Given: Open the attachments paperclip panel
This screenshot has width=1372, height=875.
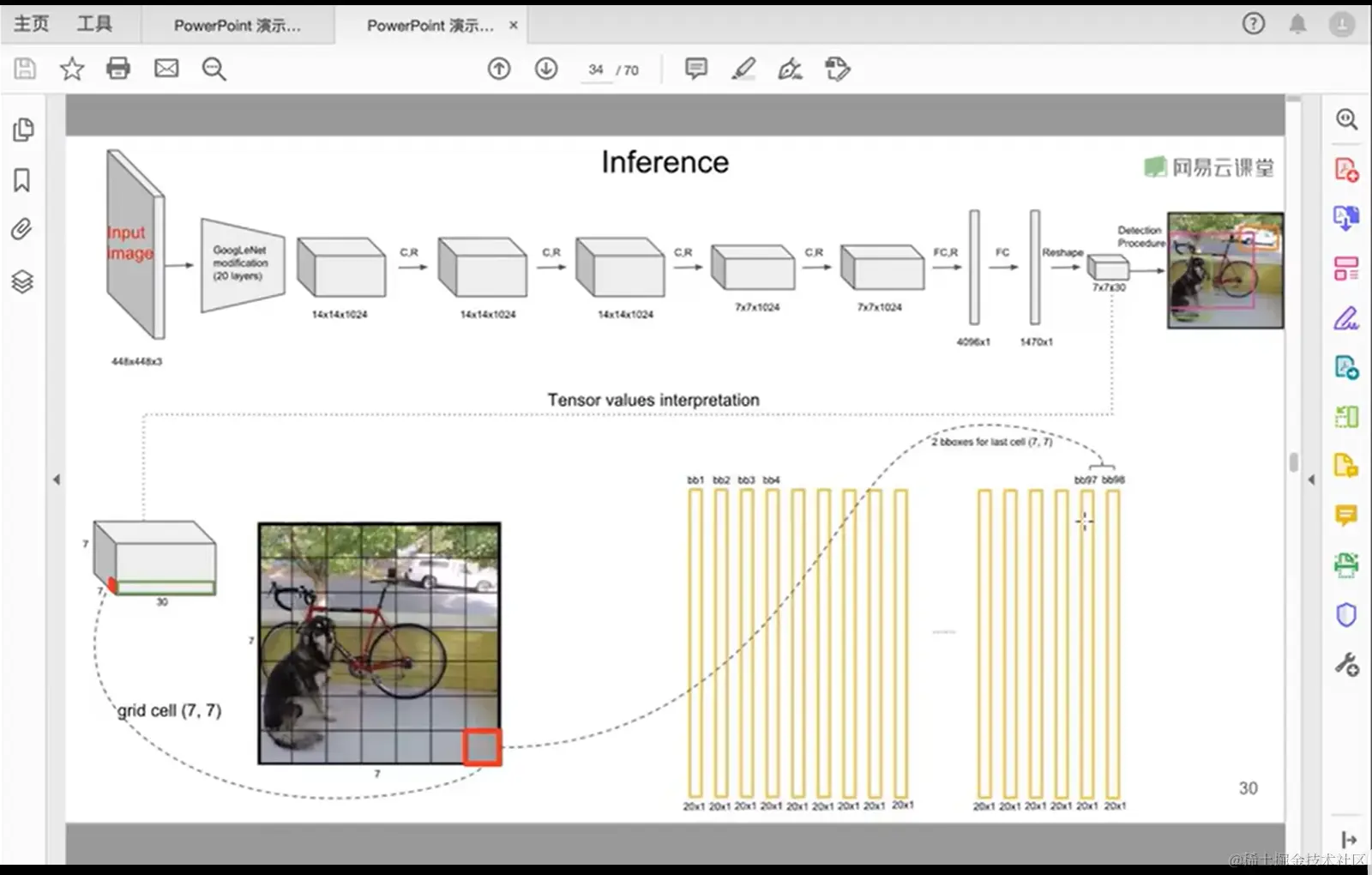Looking at the screenshot, I should pyautogui.click(x=22, y=229).
